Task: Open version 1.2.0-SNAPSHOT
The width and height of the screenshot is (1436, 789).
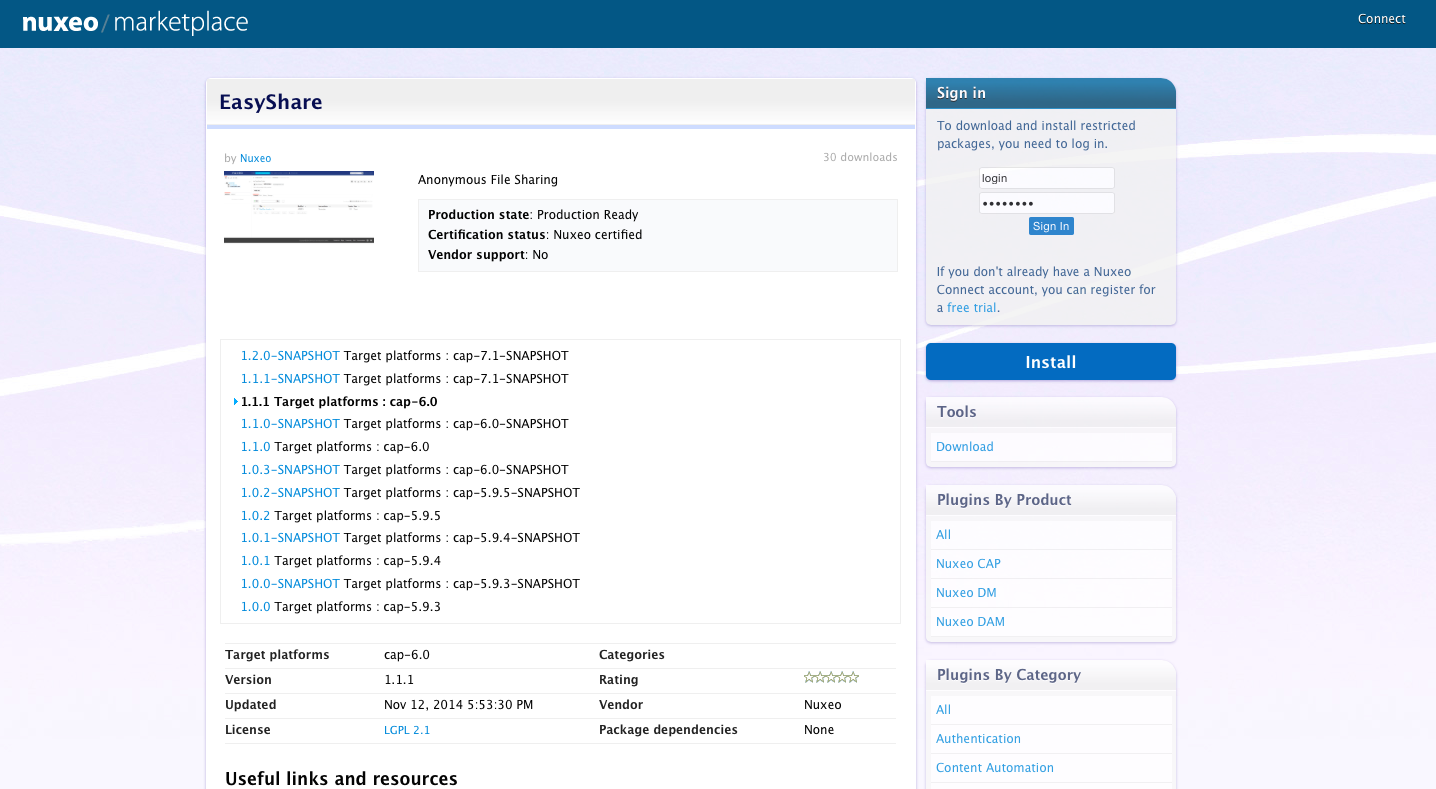Action: [x=290, y=356]
